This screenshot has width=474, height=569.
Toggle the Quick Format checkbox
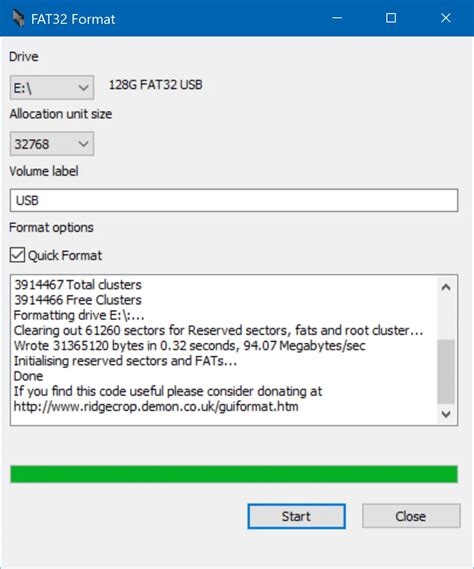[17, 255]
